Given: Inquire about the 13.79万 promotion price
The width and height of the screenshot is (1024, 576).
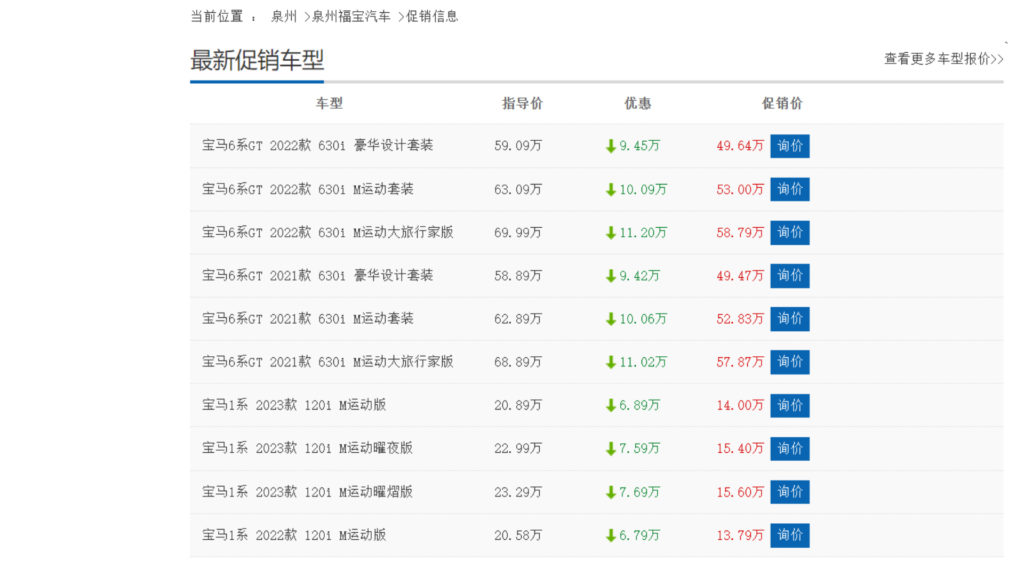Looking at the screenshot, I should (x=790, y=536).
